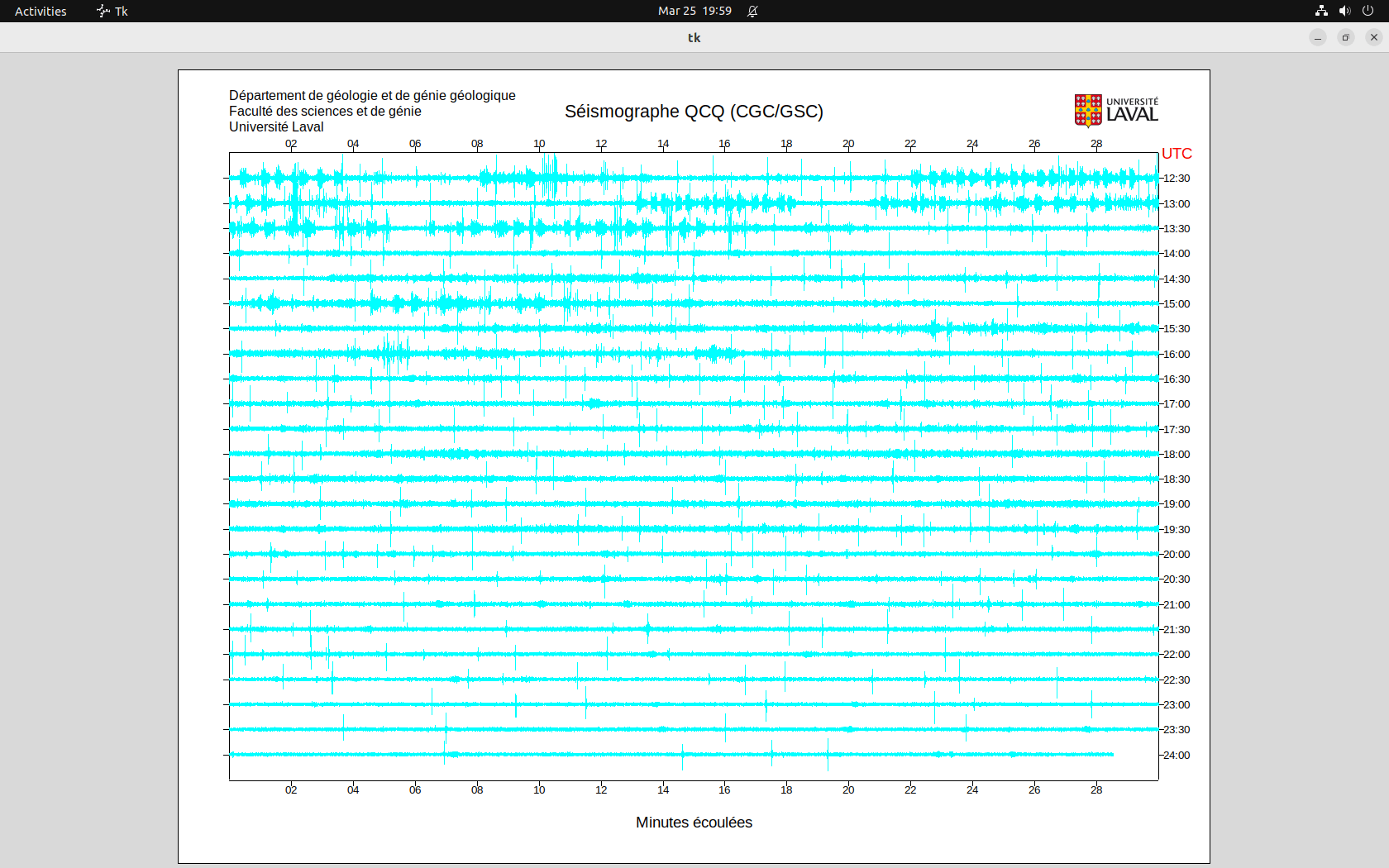Image resolution: width=1389 pixels, height=868 pixels.
Task: Click the network connection status icon
Action: click(1321, 11)
